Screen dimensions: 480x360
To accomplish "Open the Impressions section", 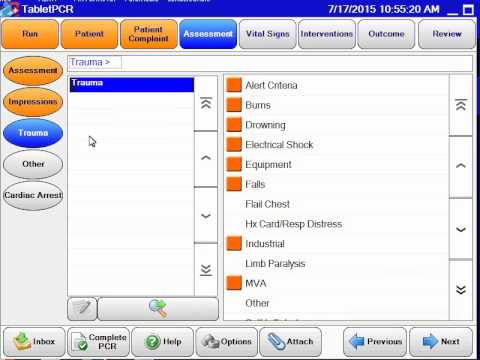I will 33,102.
